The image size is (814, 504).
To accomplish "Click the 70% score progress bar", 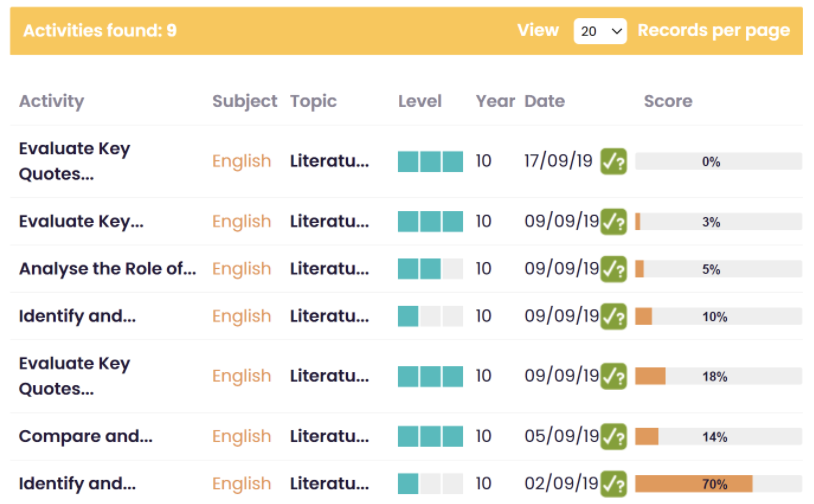I will pos(718,484).
